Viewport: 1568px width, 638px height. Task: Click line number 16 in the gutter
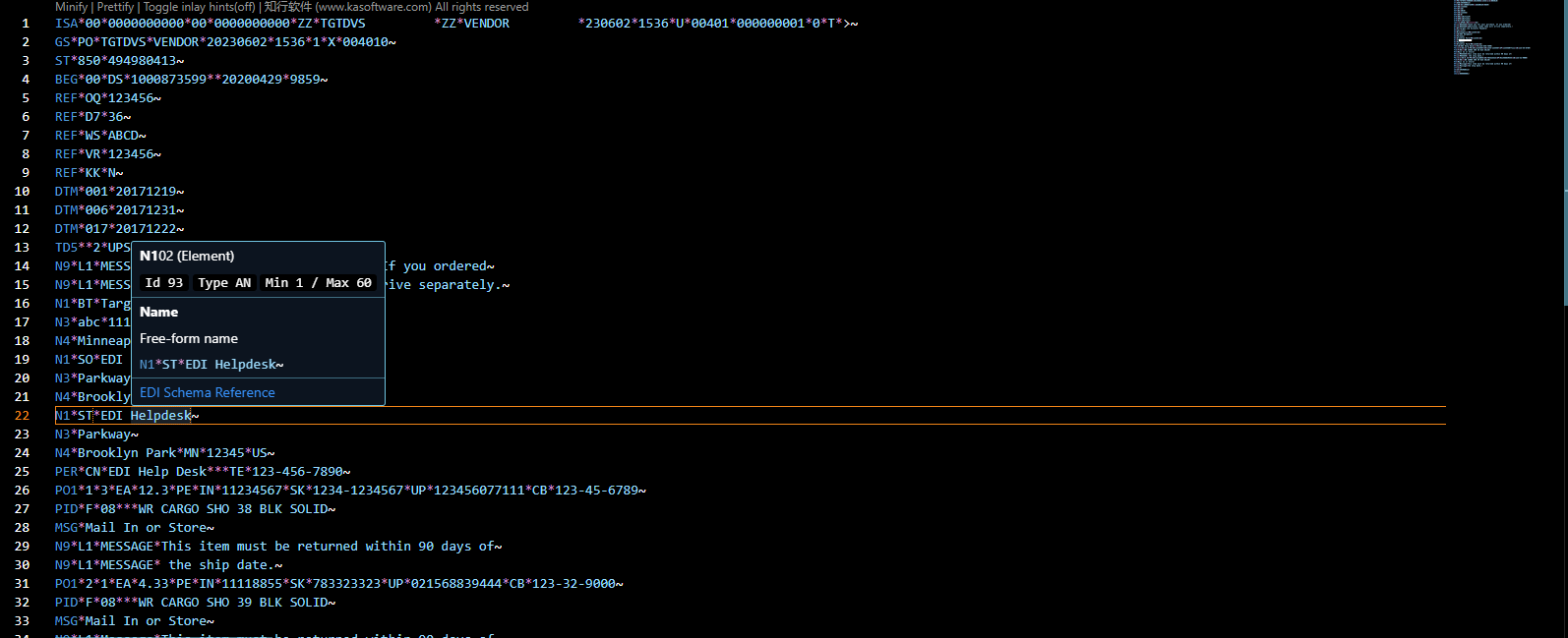22,303
